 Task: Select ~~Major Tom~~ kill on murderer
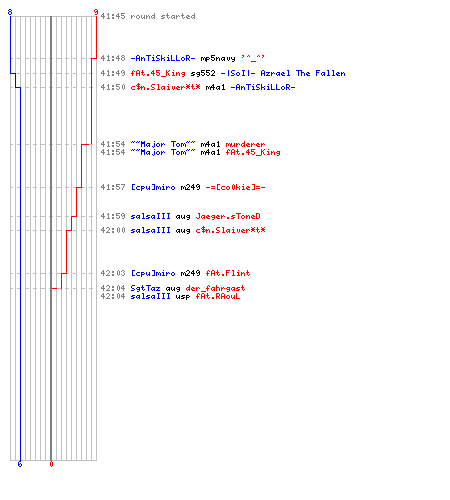[163, 144]
